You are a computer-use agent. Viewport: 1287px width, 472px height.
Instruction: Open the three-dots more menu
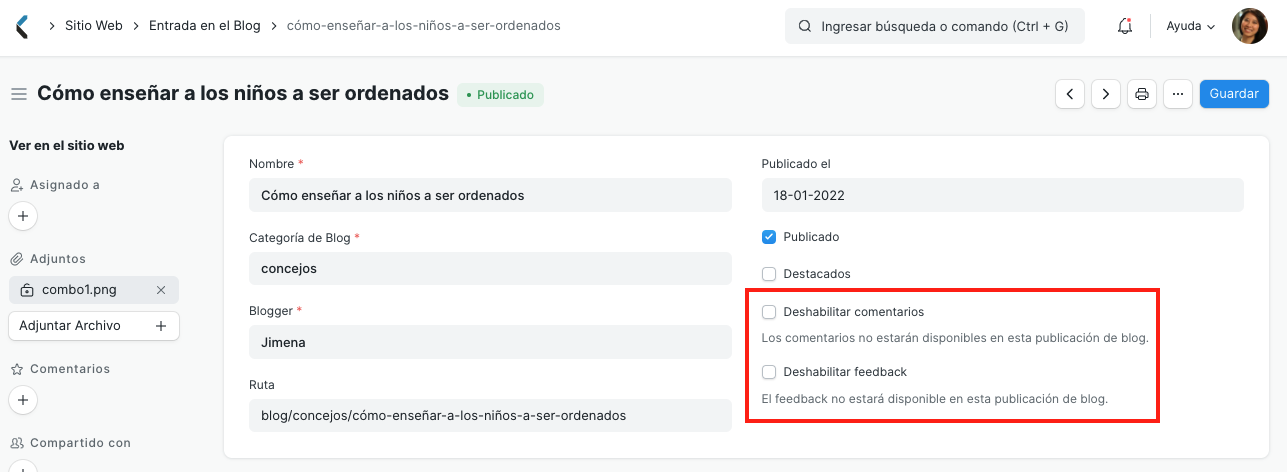tap(1177, 94)
